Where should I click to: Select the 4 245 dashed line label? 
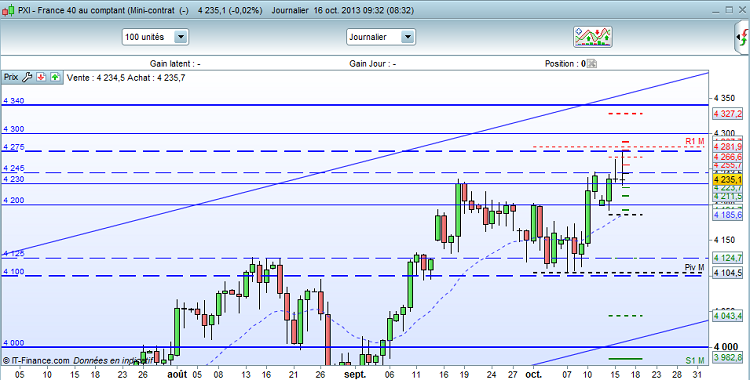click(13, 168)
